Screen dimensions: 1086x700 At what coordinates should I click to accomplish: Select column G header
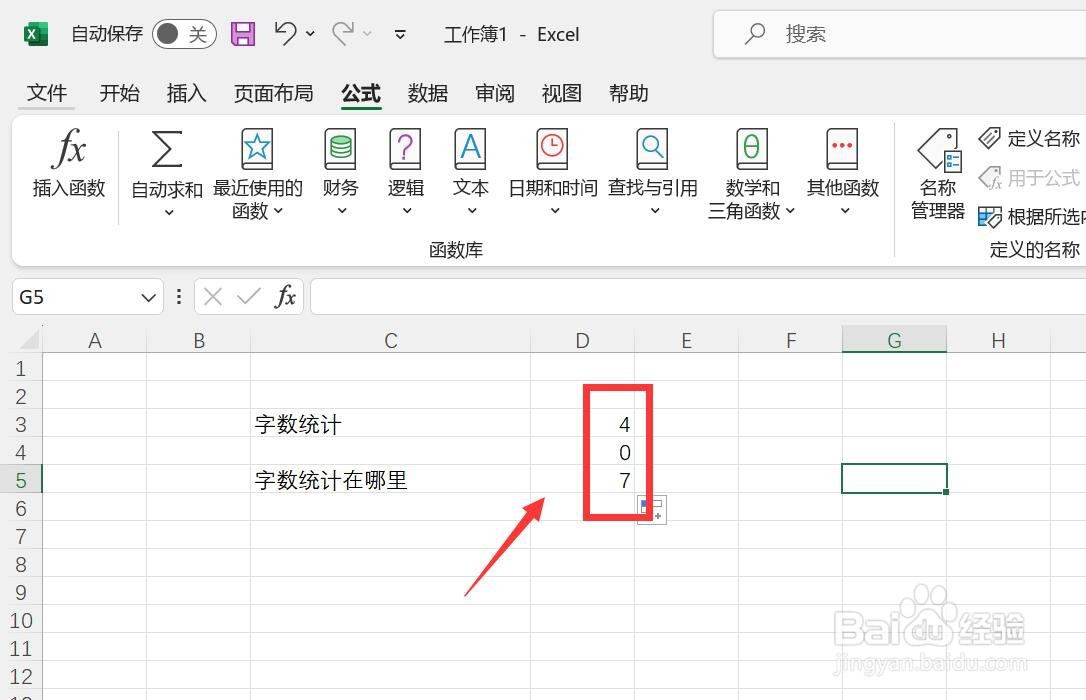pos(894,340)
